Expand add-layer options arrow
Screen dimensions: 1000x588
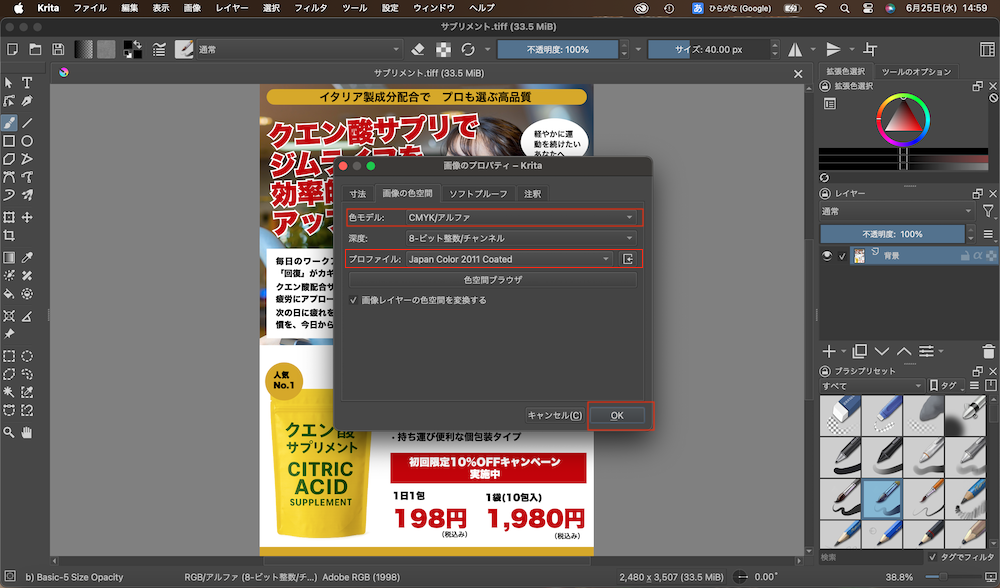[844, 351]
